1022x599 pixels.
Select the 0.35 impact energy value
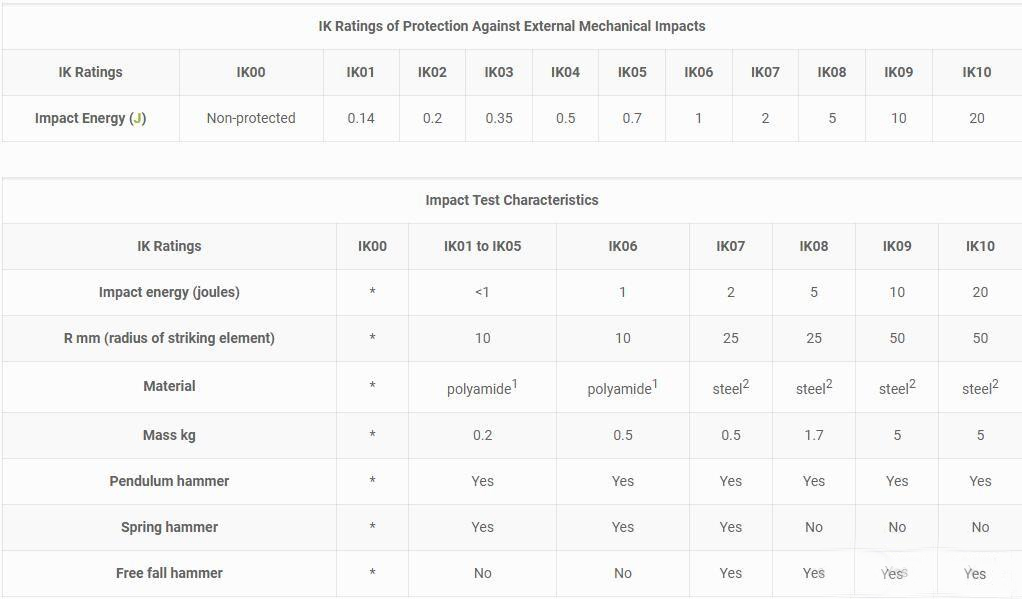tap(499, 118)
